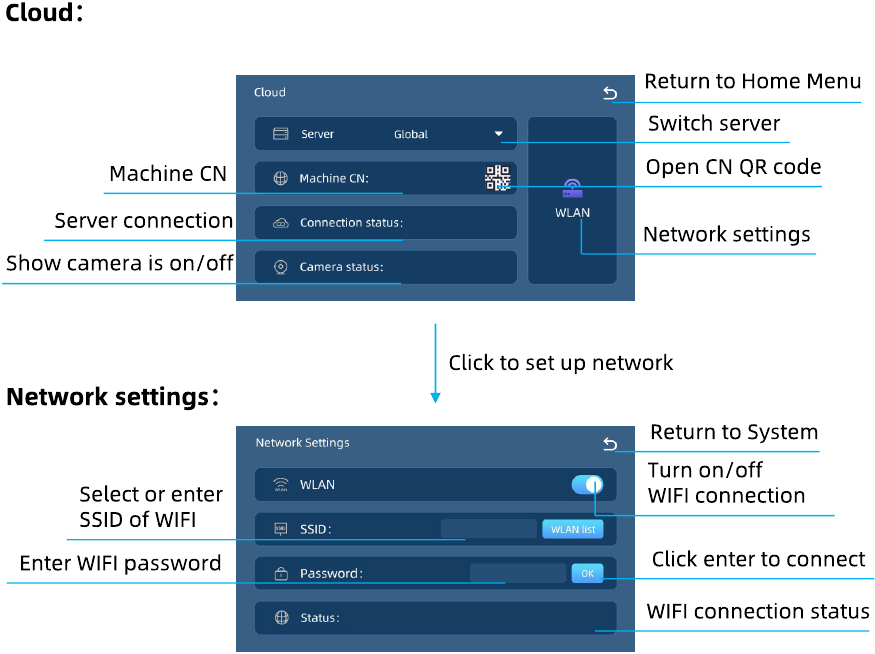Open the WLAN list
Image resolution: width=875 pixels, height=654 pixels.
573,529
